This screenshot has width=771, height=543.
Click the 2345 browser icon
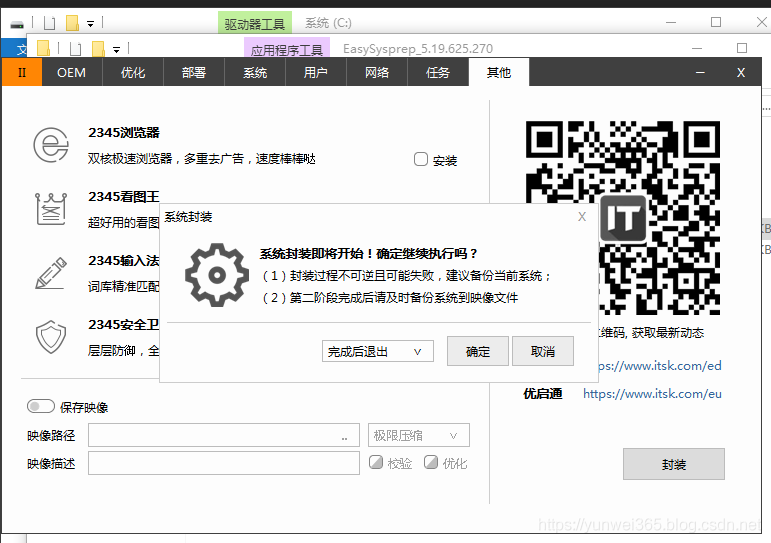(51, 145)
